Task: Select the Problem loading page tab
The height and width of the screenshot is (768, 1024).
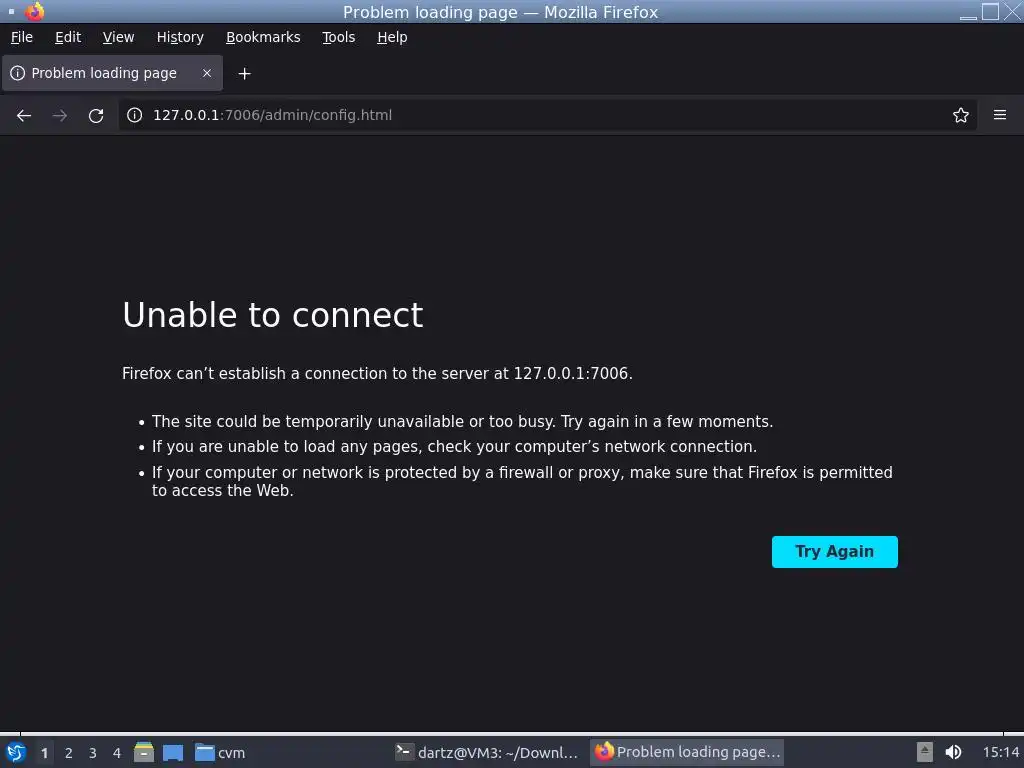Action: tap(112, 73)
